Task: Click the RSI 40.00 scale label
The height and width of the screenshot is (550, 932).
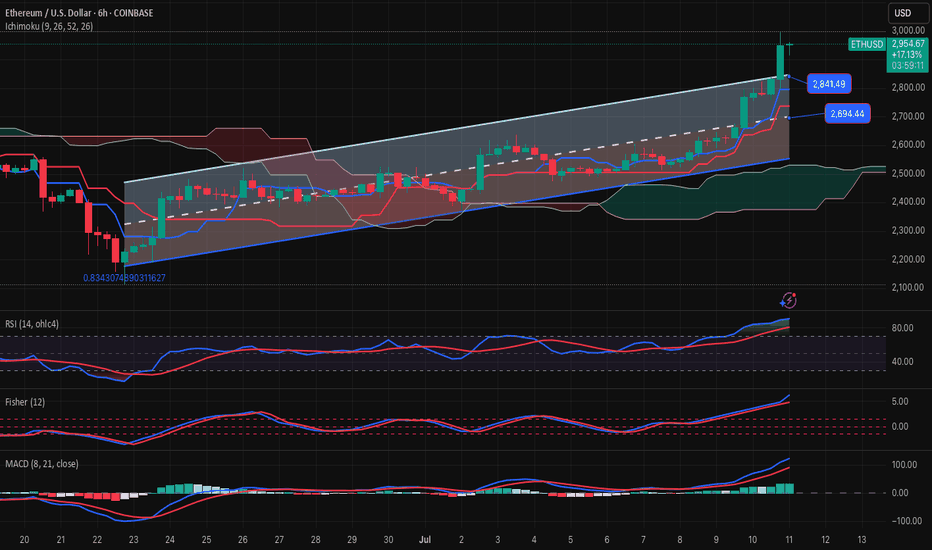Action: (x=902, y=362)
